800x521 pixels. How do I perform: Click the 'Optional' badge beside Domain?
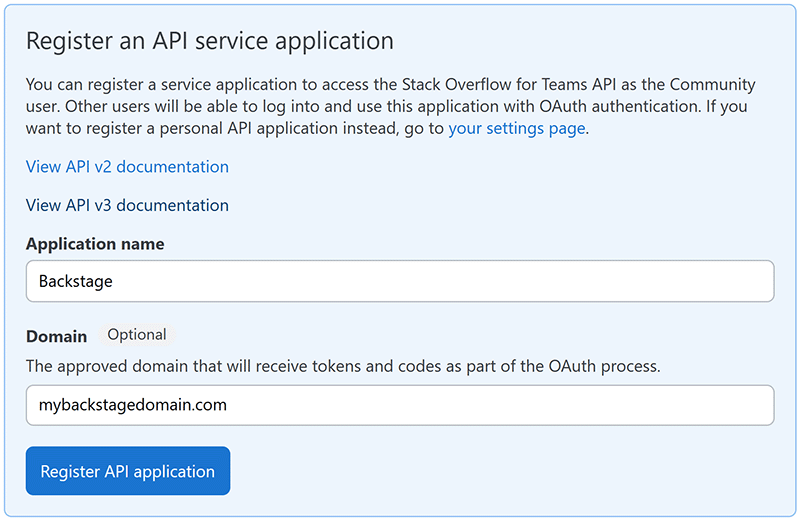[x=137, y=335]
